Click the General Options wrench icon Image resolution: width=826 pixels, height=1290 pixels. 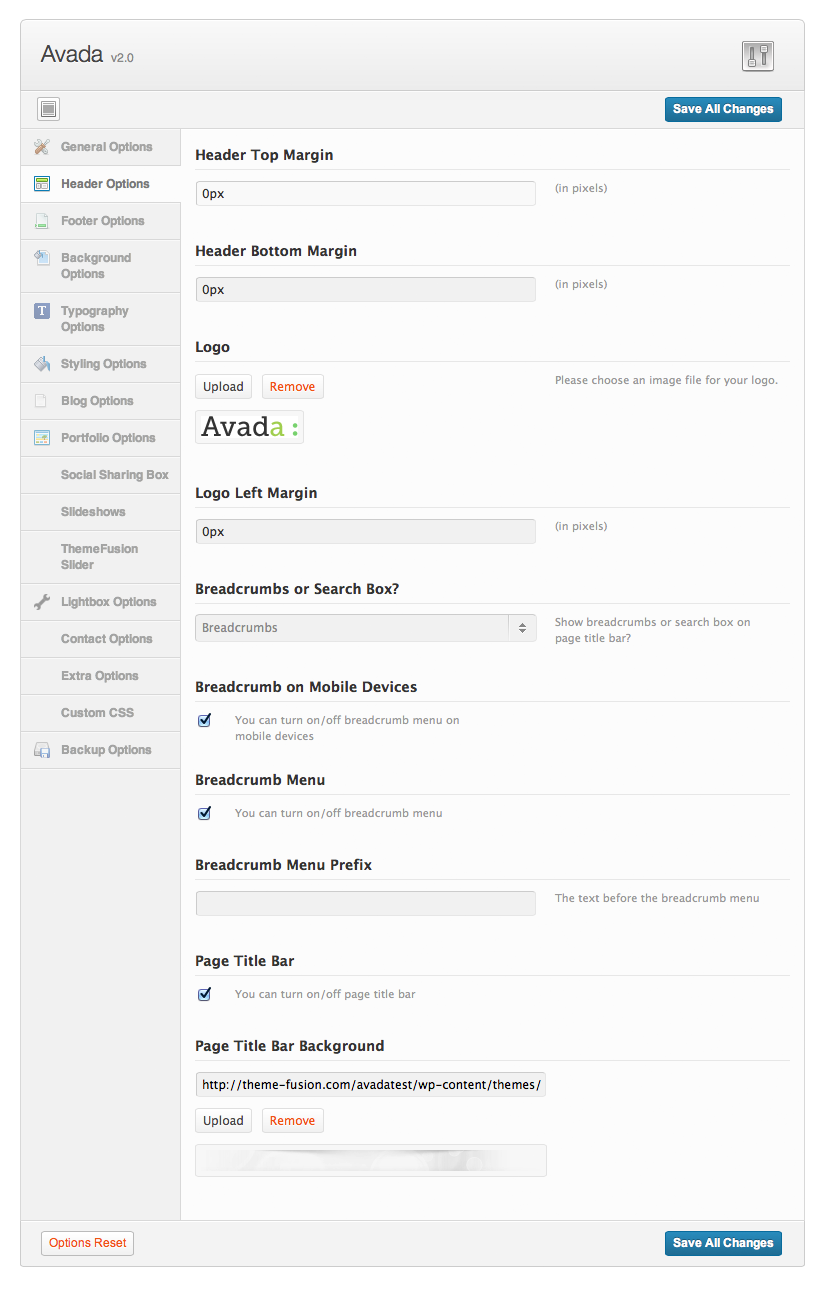(x=41, y=147)
